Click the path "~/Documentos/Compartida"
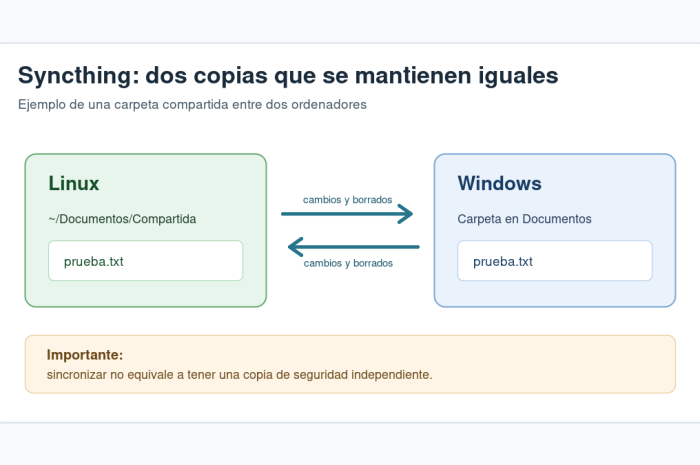Screen dimensions: 700x465 pos(122,219)
